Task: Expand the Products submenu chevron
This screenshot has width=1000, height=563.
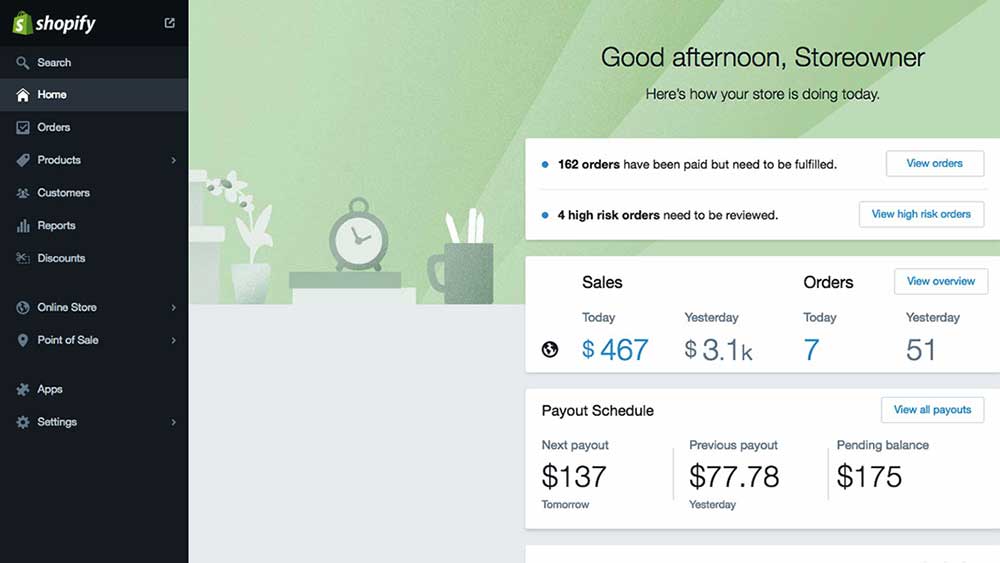Action: tap(173, 160)
